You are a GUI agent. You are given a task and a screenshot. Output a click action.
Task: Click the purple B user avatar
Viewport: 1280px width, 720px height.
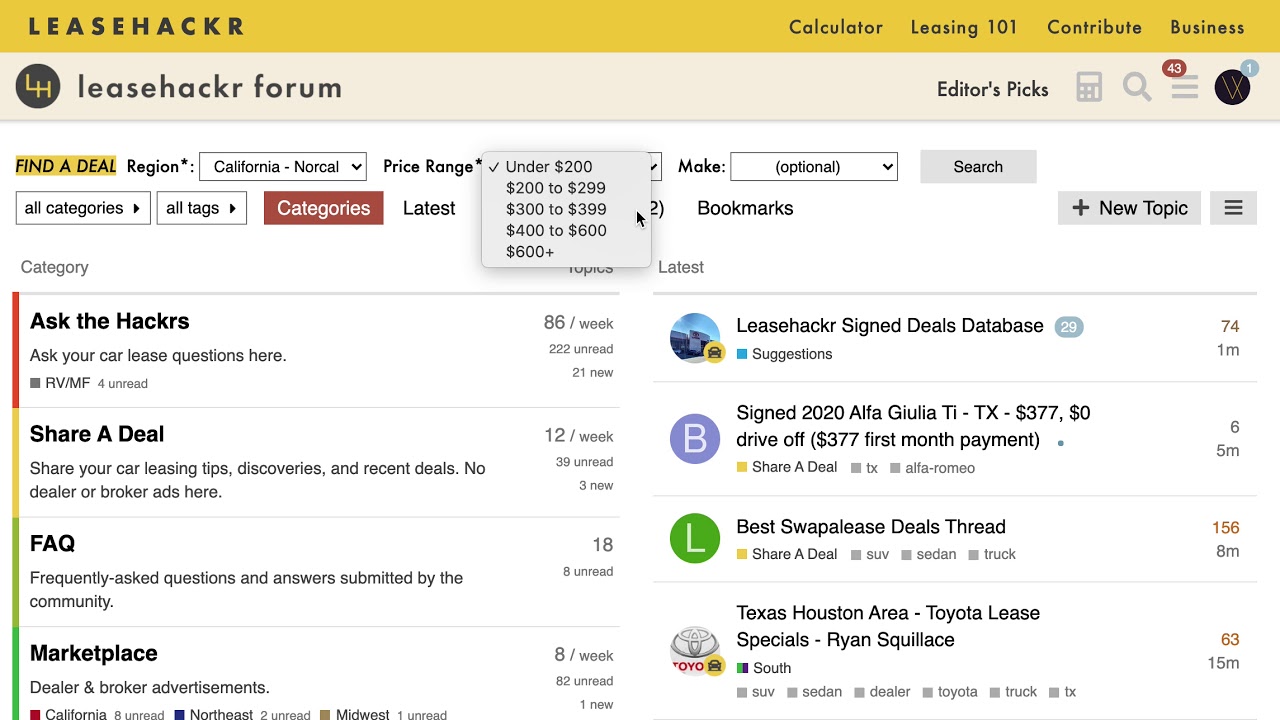(x=695, y=439)
